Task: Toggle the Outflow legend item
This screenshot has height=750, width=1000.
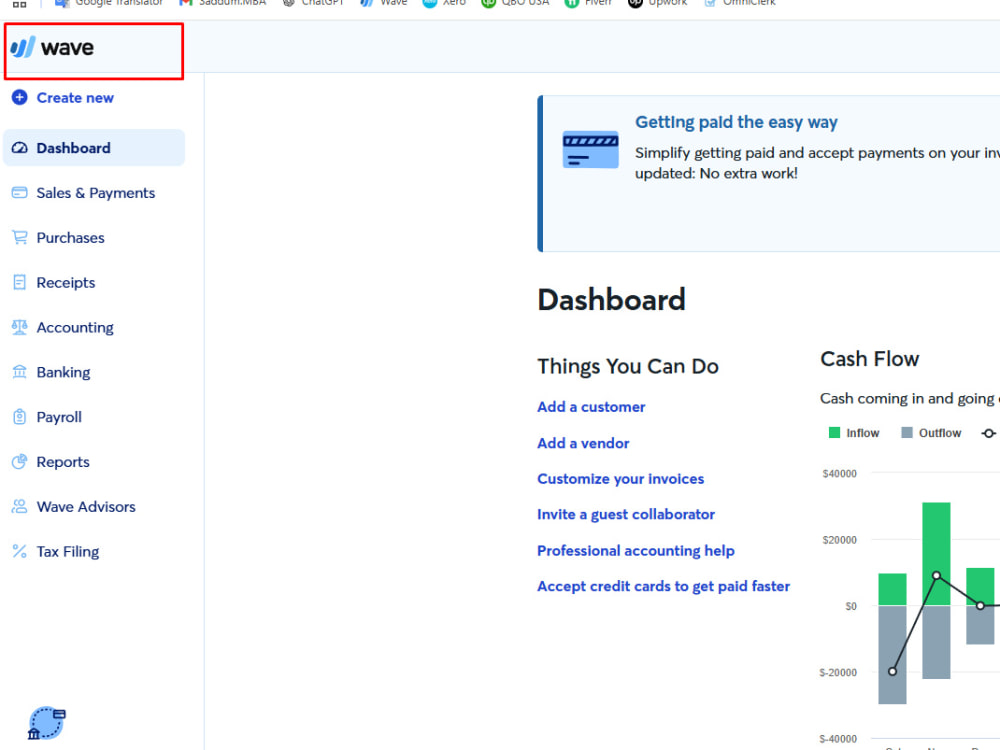Action: [x=931, y=433]
